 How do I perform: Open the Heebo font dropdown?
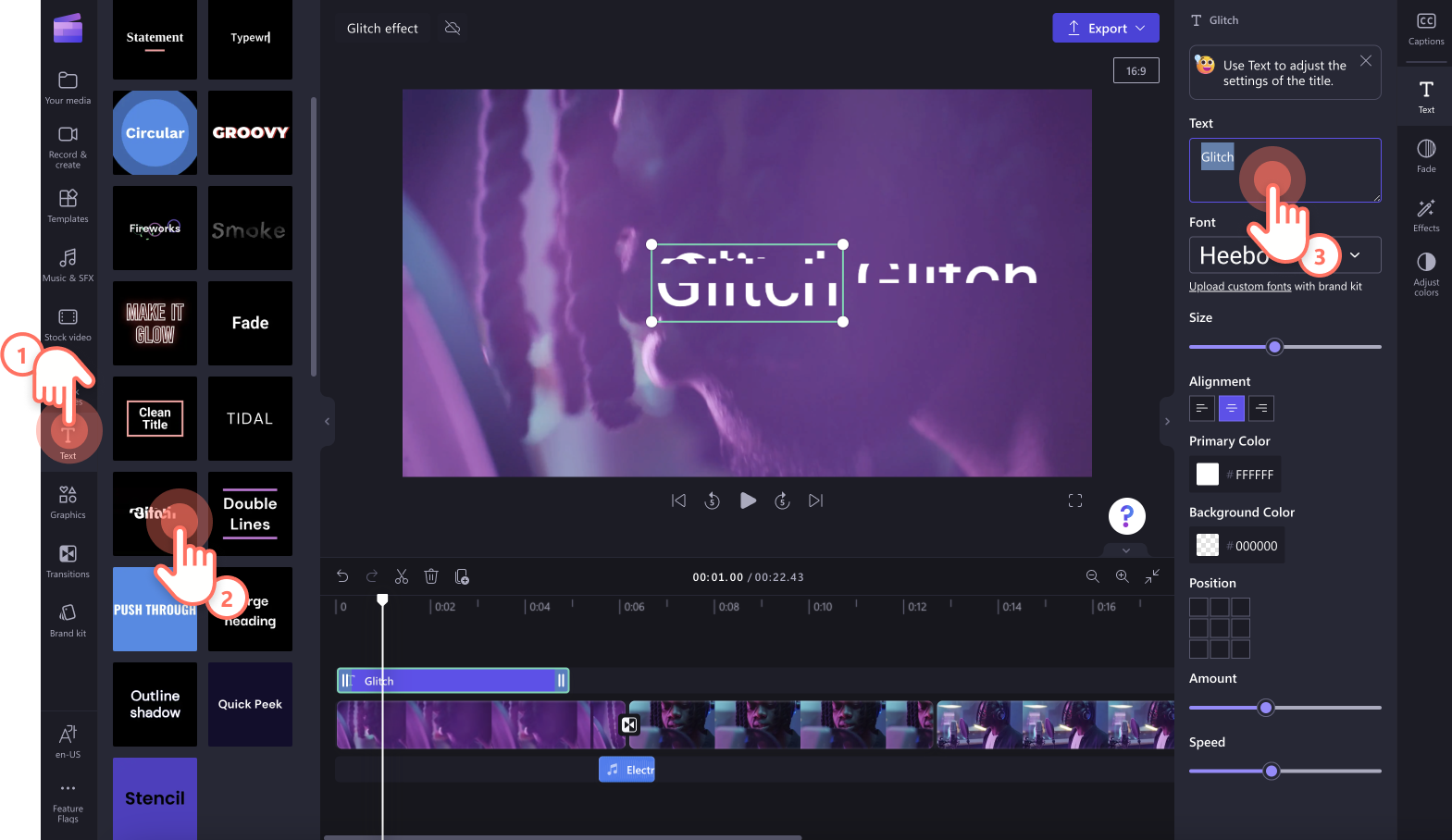pyautogui.click(x=1284, y=255)
